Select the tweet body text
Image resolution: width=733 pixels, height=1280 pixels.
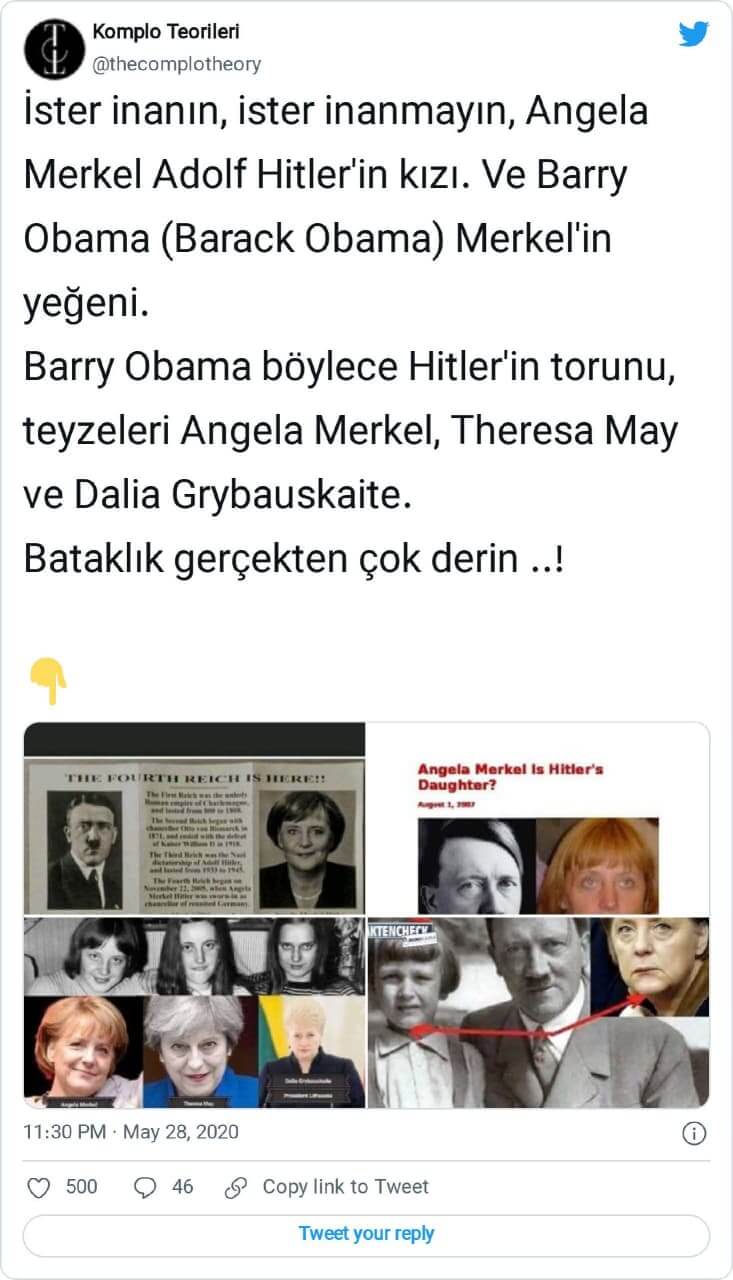coord(350,335)
